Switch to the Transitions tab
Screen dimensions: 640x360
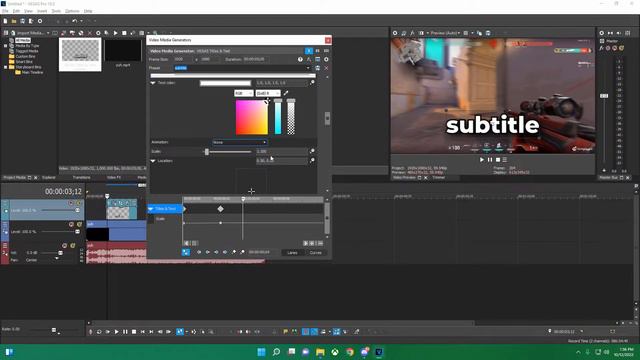pyautogui.click(x=82, y=178)
